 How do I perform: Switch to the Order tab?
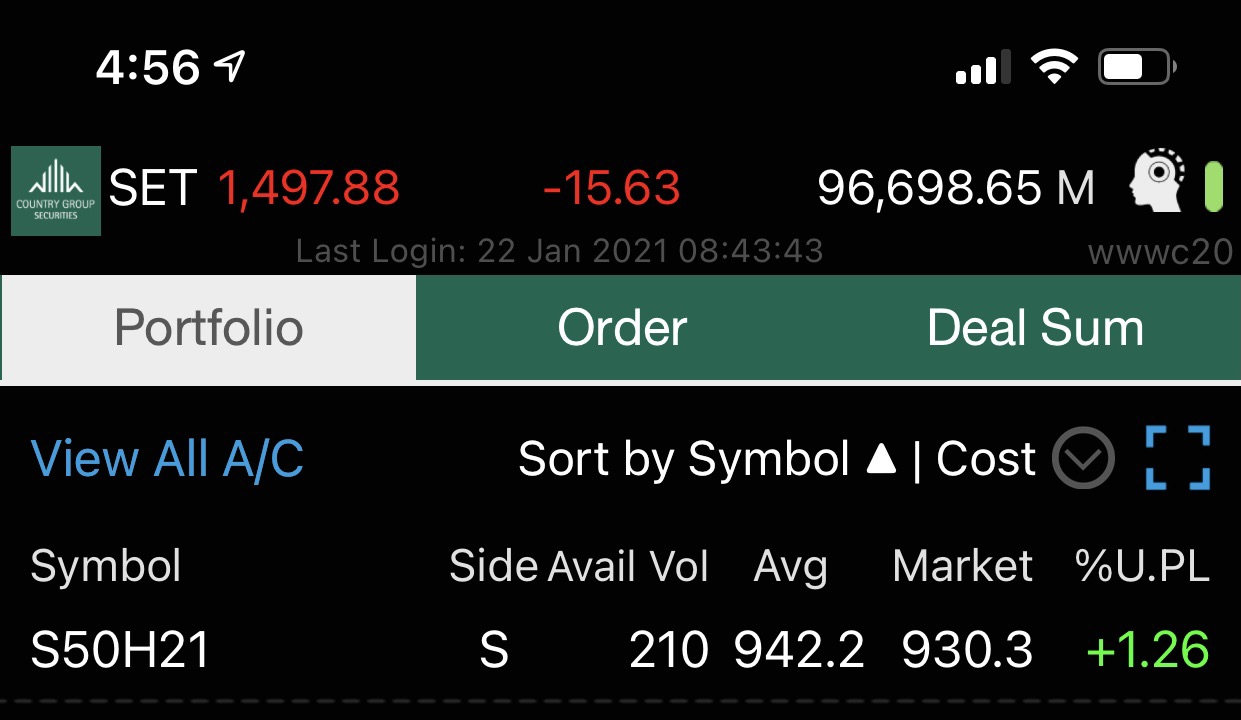pyautogui.click(x=622, y=328)
